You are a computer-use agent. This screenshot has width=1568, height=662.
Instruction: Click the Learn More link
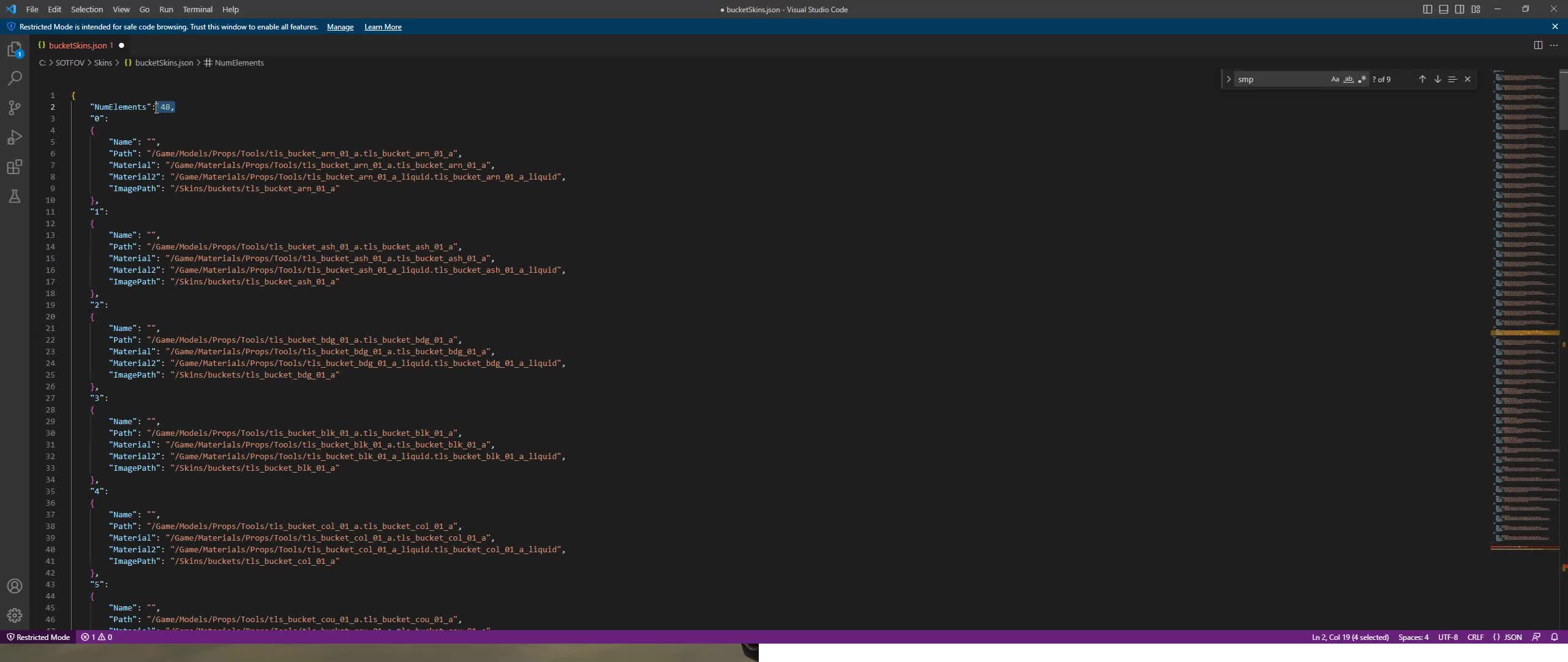(x=383, y=27)
